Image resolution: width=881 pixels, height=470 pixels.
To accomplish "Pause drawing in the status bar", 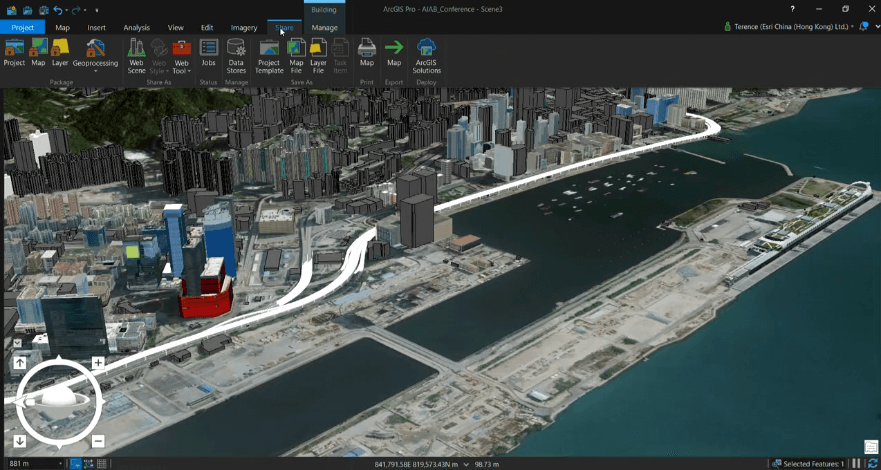I will pyautogui.click(x=856, y=464).
